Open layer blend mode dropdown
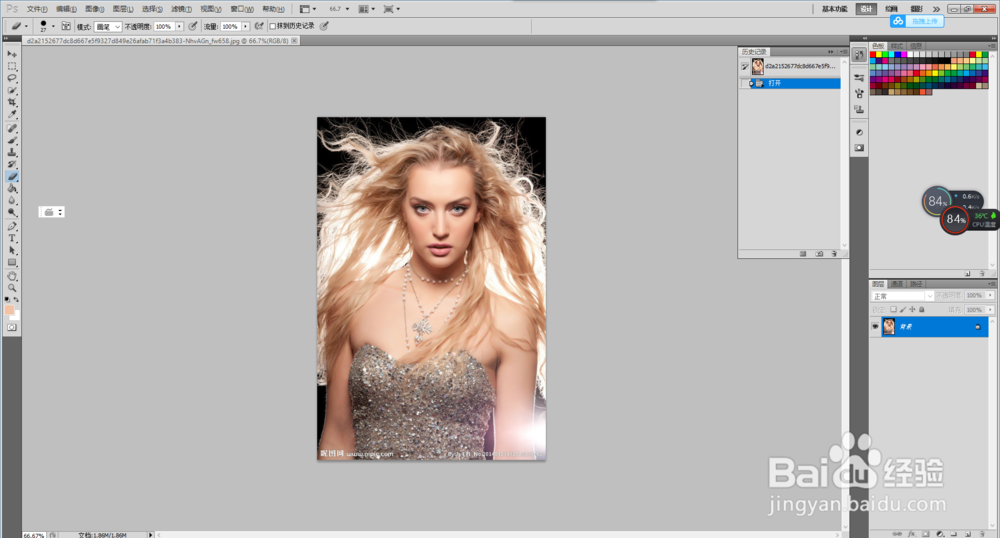This screenshot has height=538, width=1000. 902,296
